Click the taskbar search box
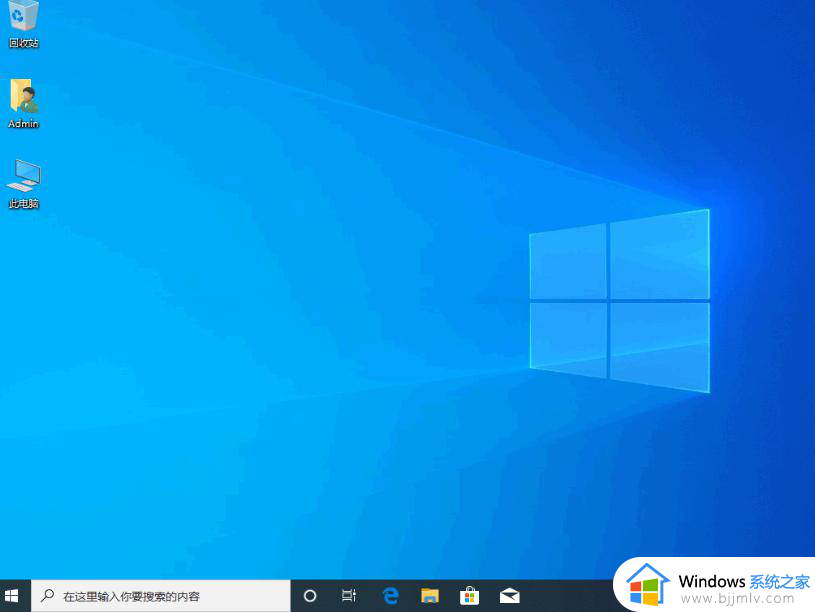Viewport: 815px width, 612px height. pos(161,596)
